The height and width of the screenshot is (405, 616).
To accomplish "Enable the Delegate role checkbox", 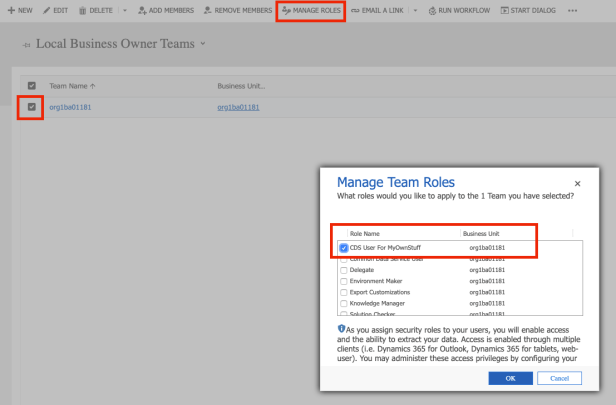I will coord(344,269).
